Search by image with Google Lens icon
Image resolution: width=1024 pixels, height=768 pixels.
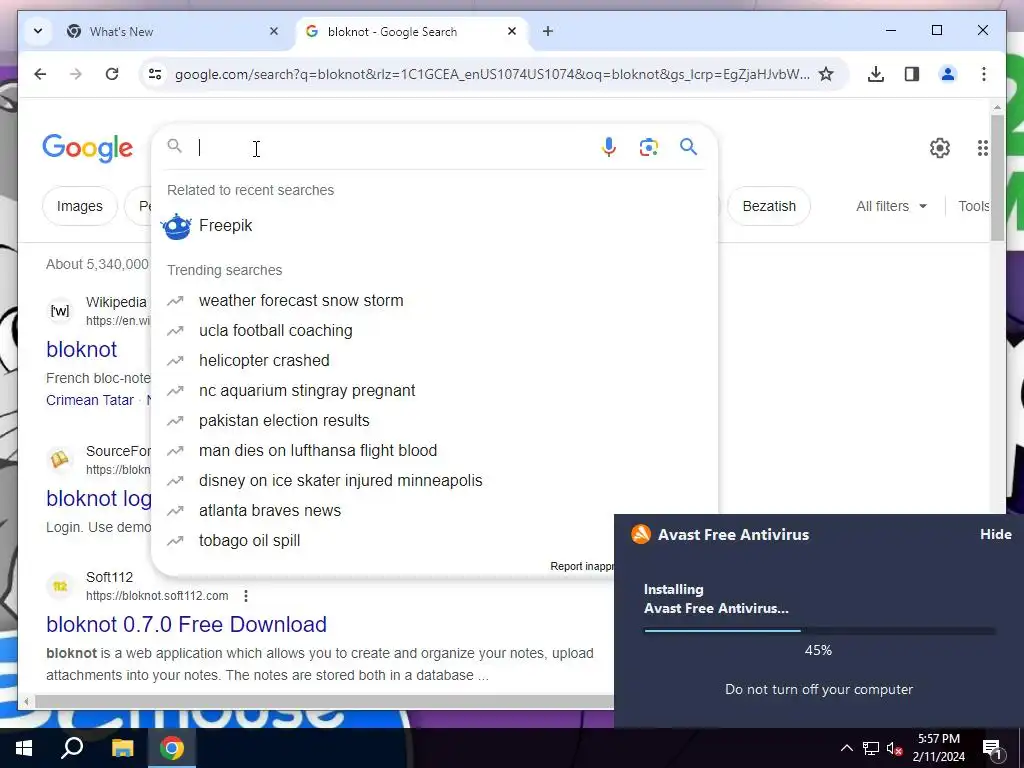[648, 148]
